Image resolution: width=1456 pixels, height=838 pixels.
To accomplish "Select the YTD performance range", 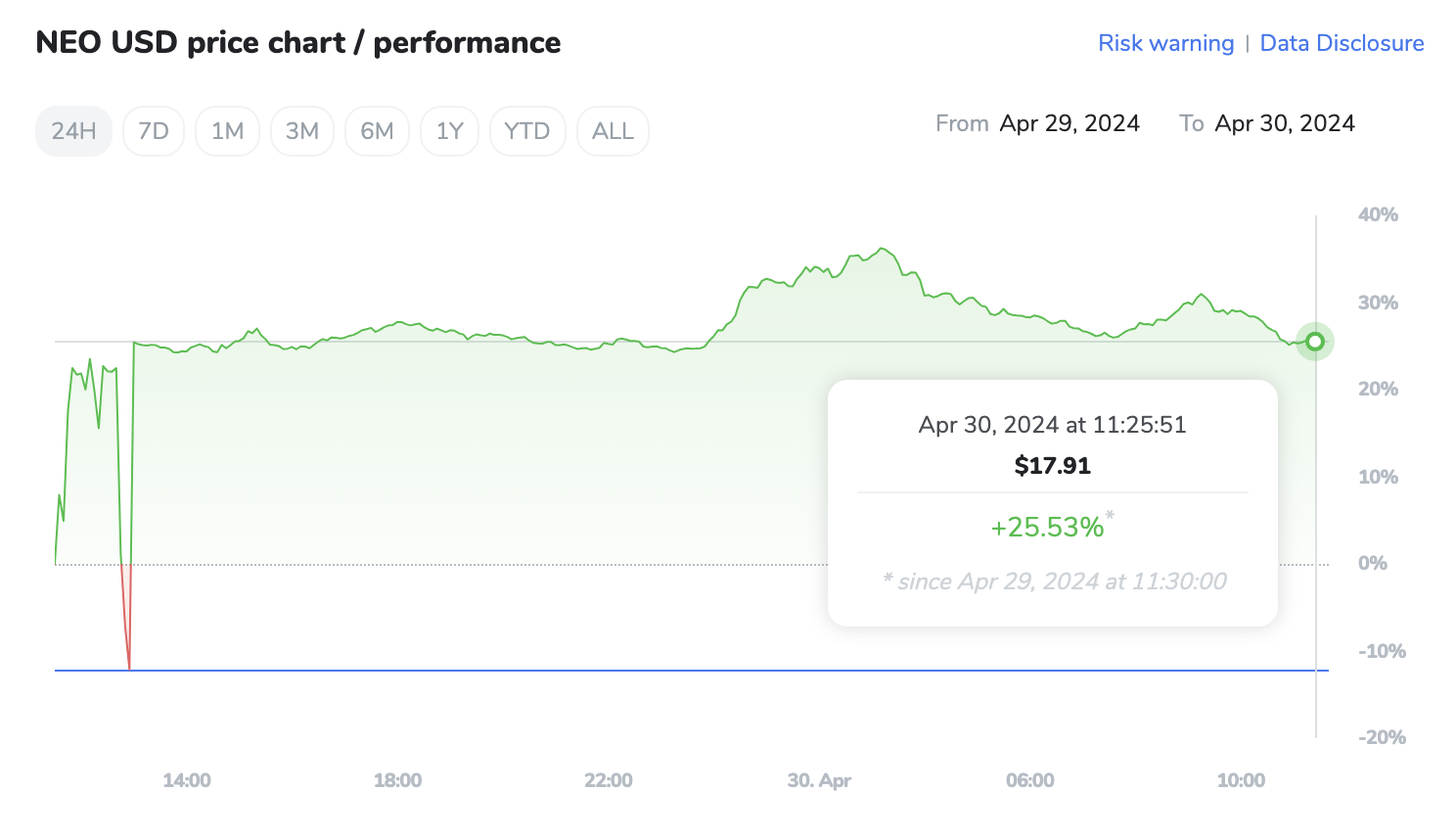I will pos(527,130).
